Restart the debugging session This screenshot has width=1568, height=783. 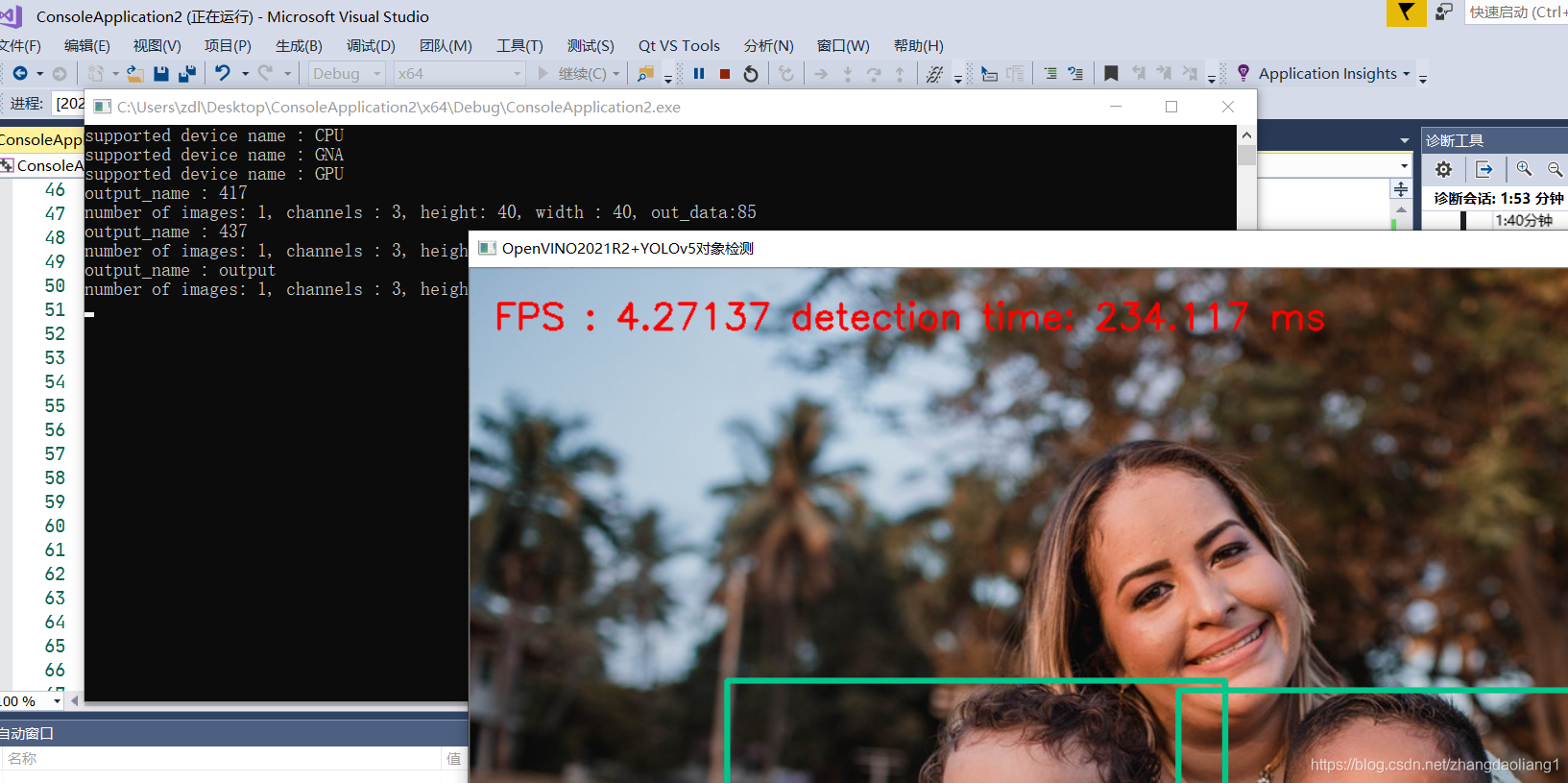[x=751, y=73]
